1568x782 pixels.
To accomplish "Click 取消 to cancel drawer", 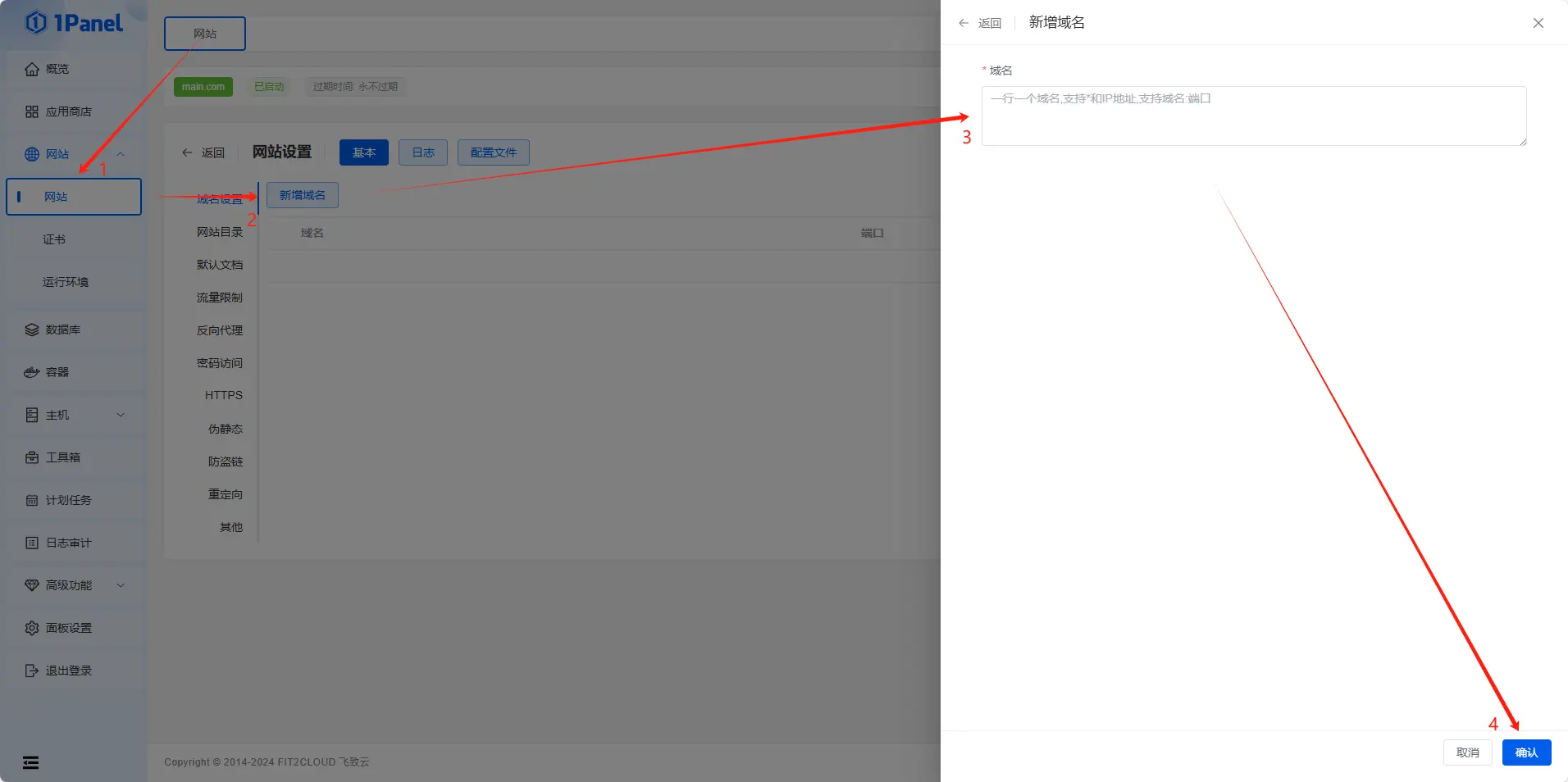I will tap(1468, 752).
